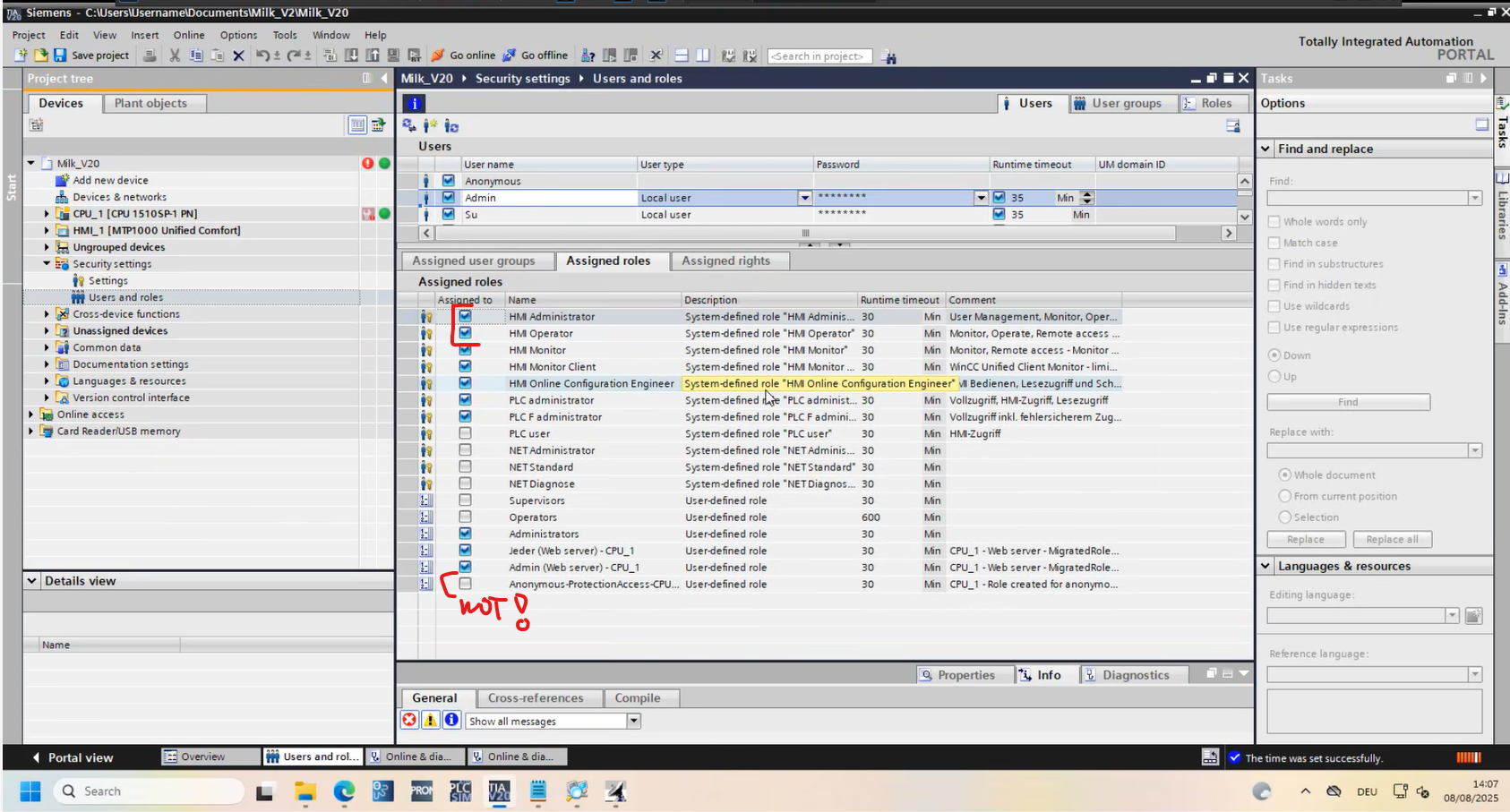This screenshot has width=1510, height=812.
Task: Select the Assigned rights tab
Action: coord(725,261)
